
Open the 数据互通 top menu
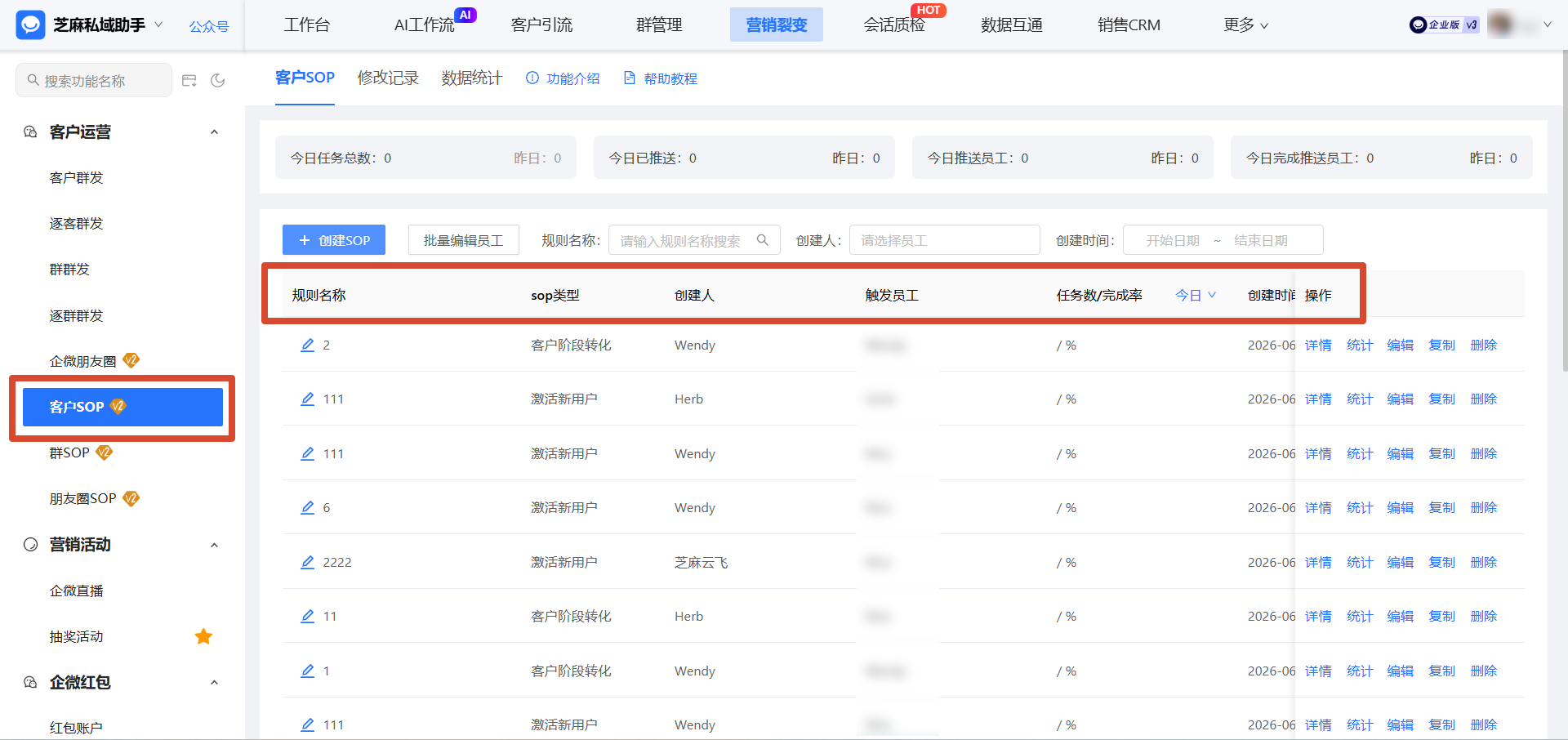[1012, 25]
